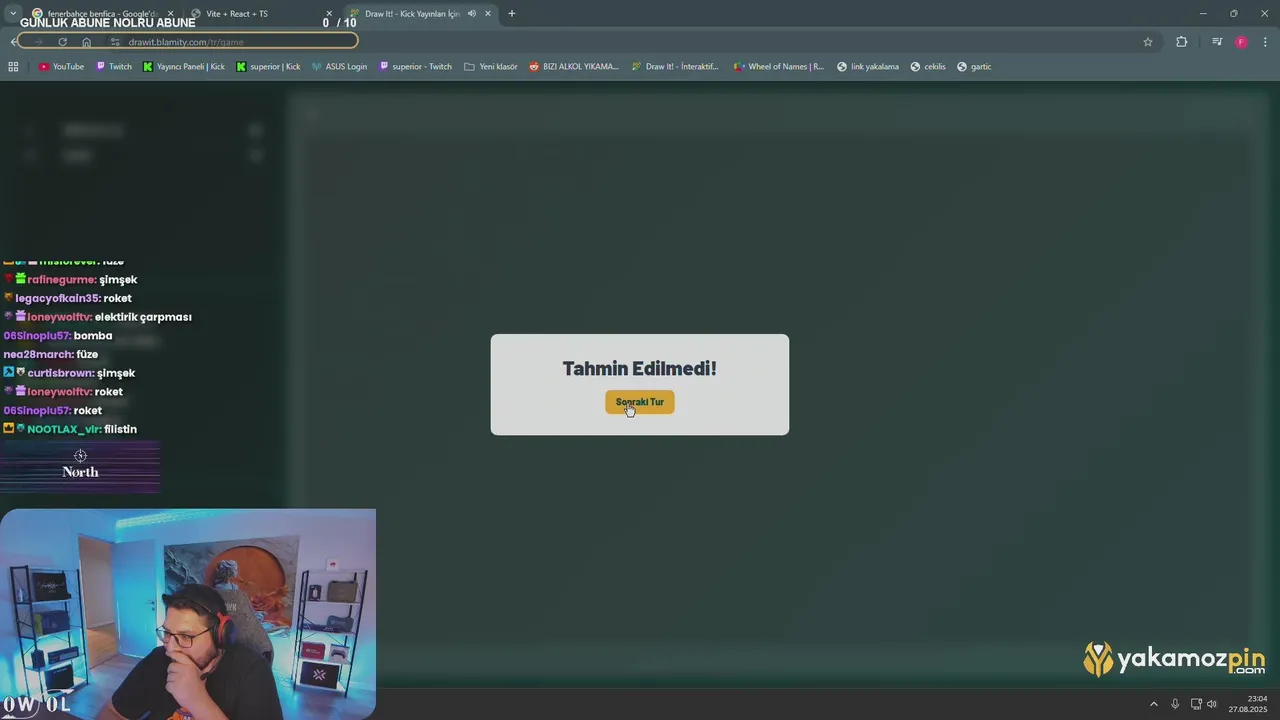Open the link yakalama bookmark
The height and width of the screenshot is (720, 1280).
click(868, 67)
